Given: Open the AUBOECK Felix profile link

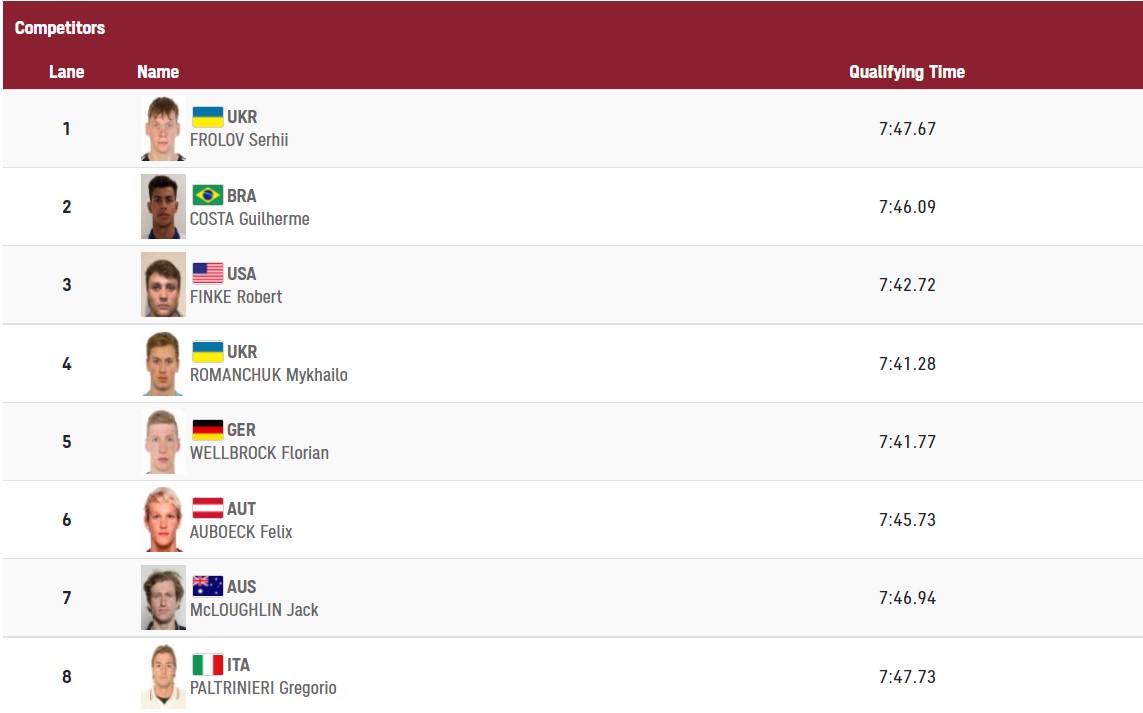Looking at the screenshot, I should tap(241, 532).
